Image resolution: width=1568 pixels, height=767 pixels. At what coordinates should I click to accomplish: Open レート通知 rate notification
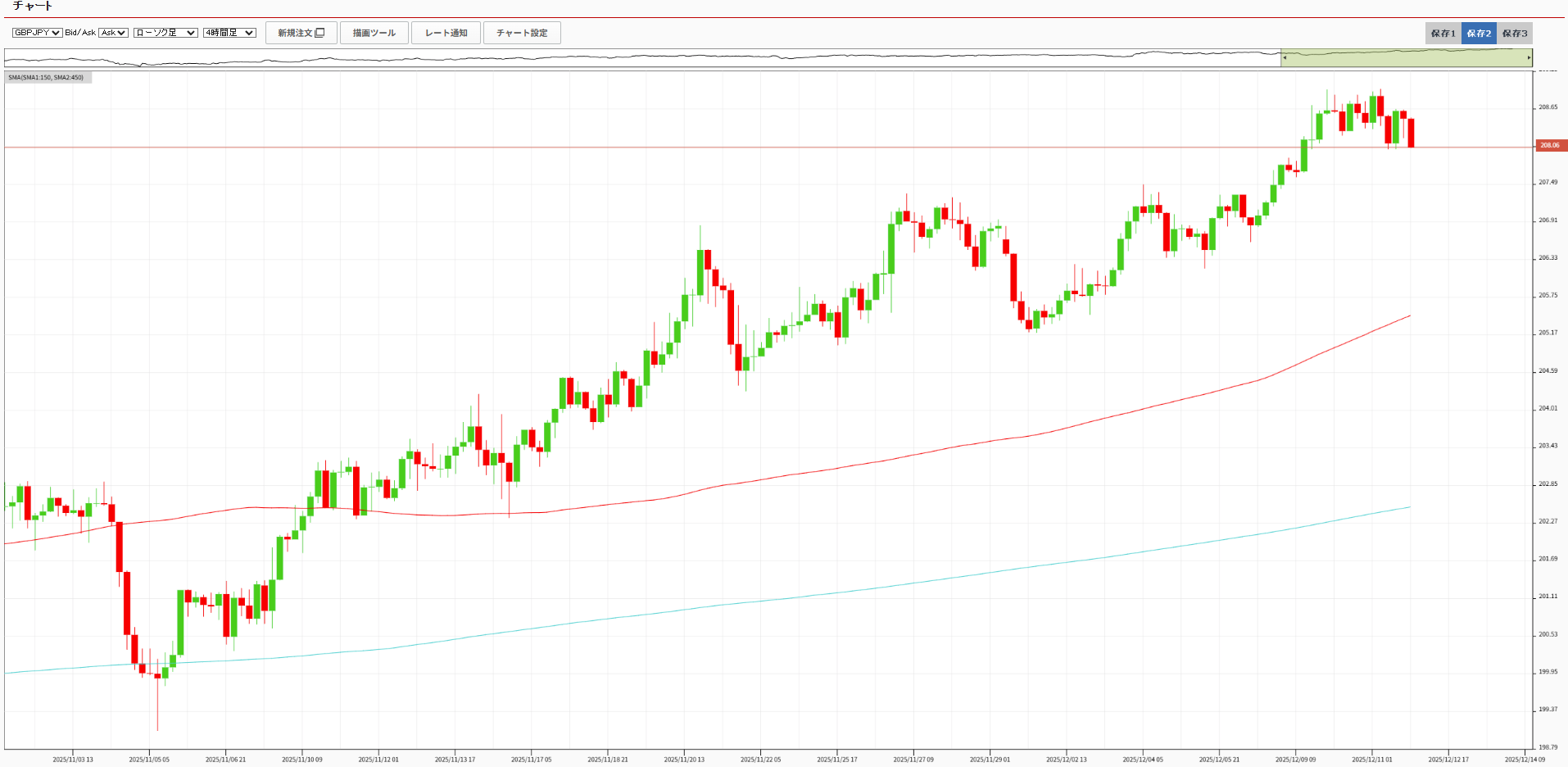pos(446,33)
